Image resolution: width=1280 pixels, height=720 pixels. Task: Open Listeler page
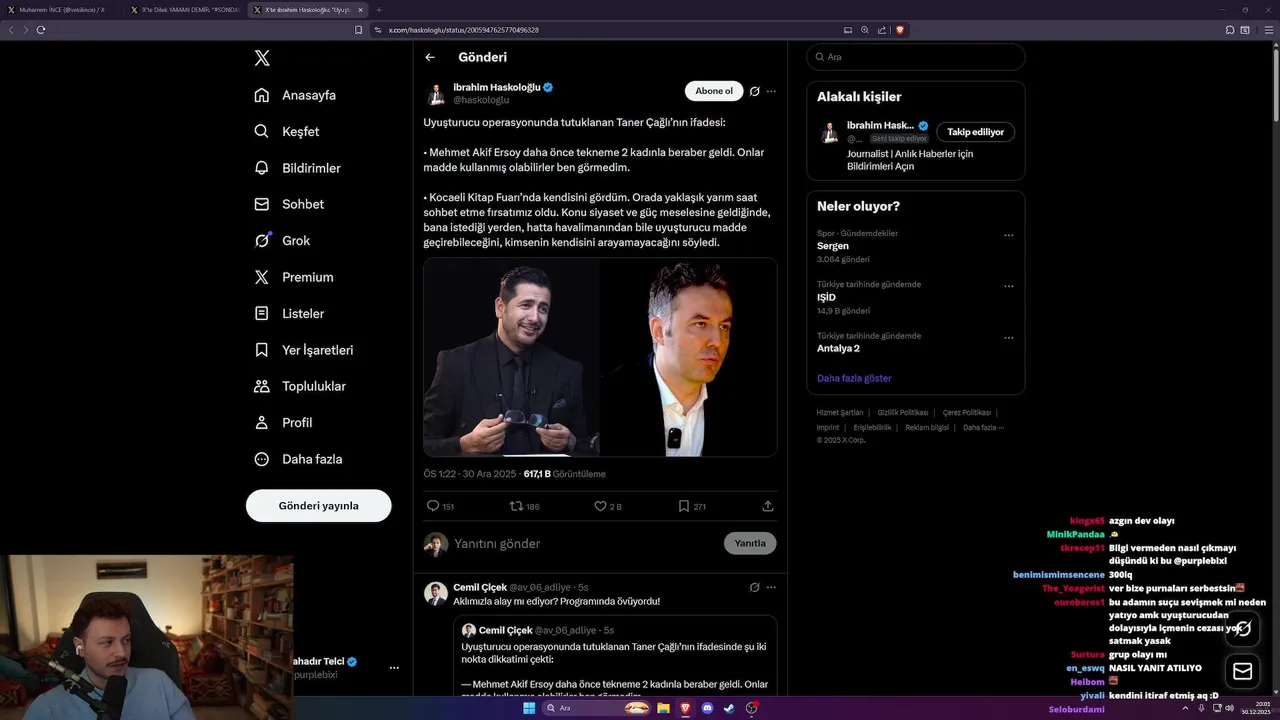pyautogui.click(x=289, y=313)
